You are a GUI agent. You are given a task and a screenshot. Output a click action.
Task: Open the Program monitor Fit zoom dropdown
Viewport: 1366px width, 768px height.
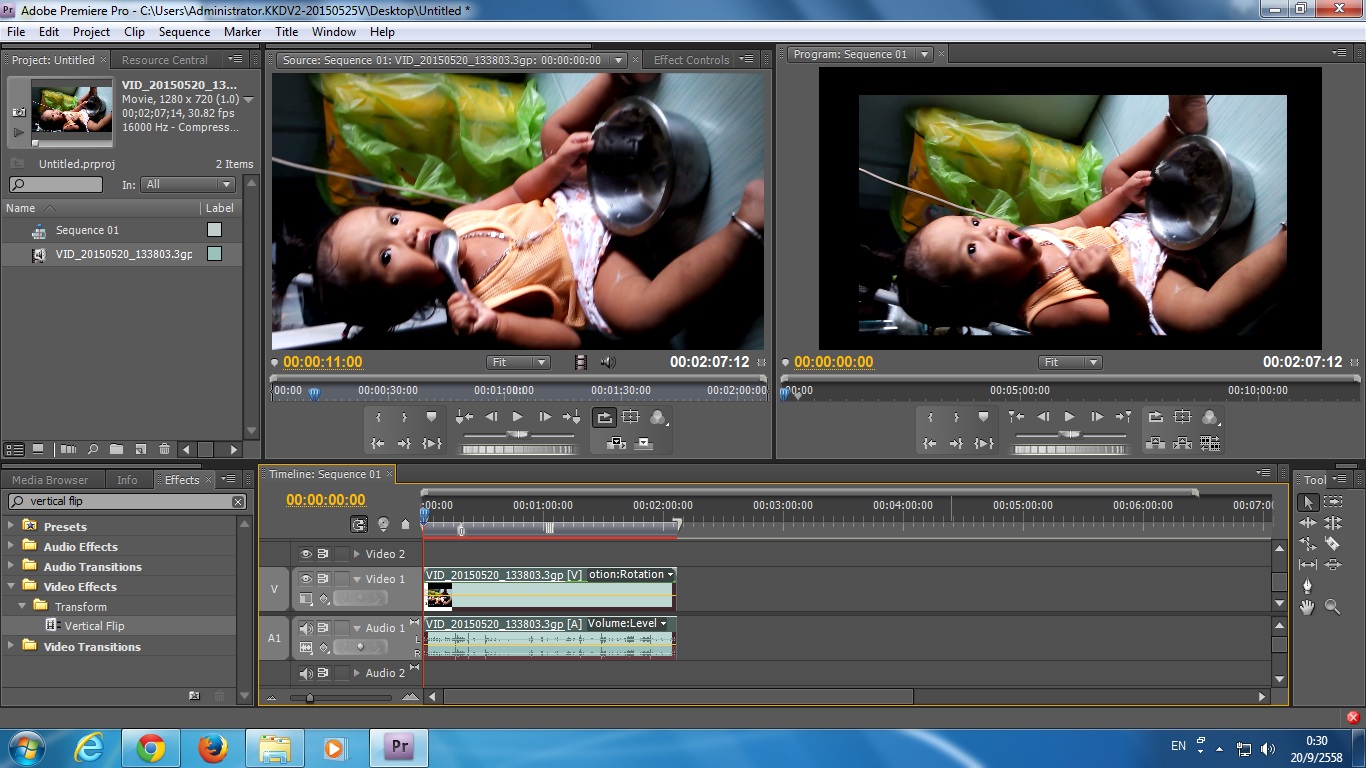1069,362
